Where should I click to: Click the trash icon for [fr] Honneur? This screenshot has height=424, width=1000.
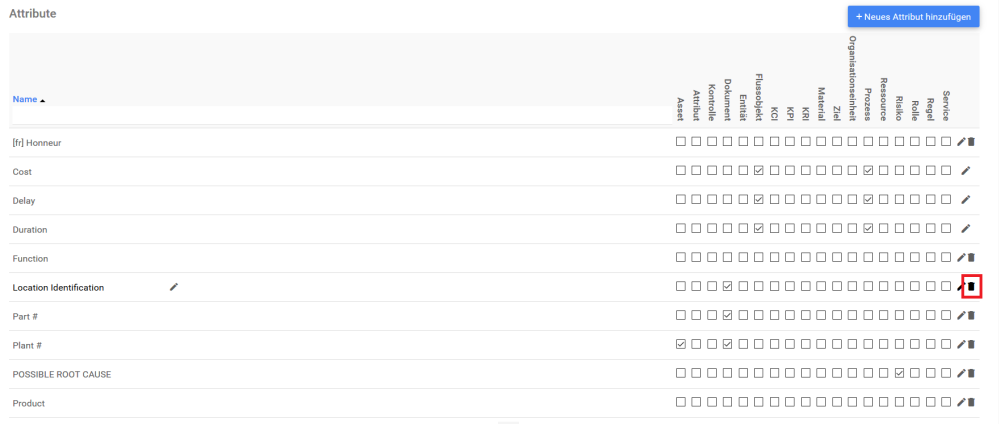(971, 142)
